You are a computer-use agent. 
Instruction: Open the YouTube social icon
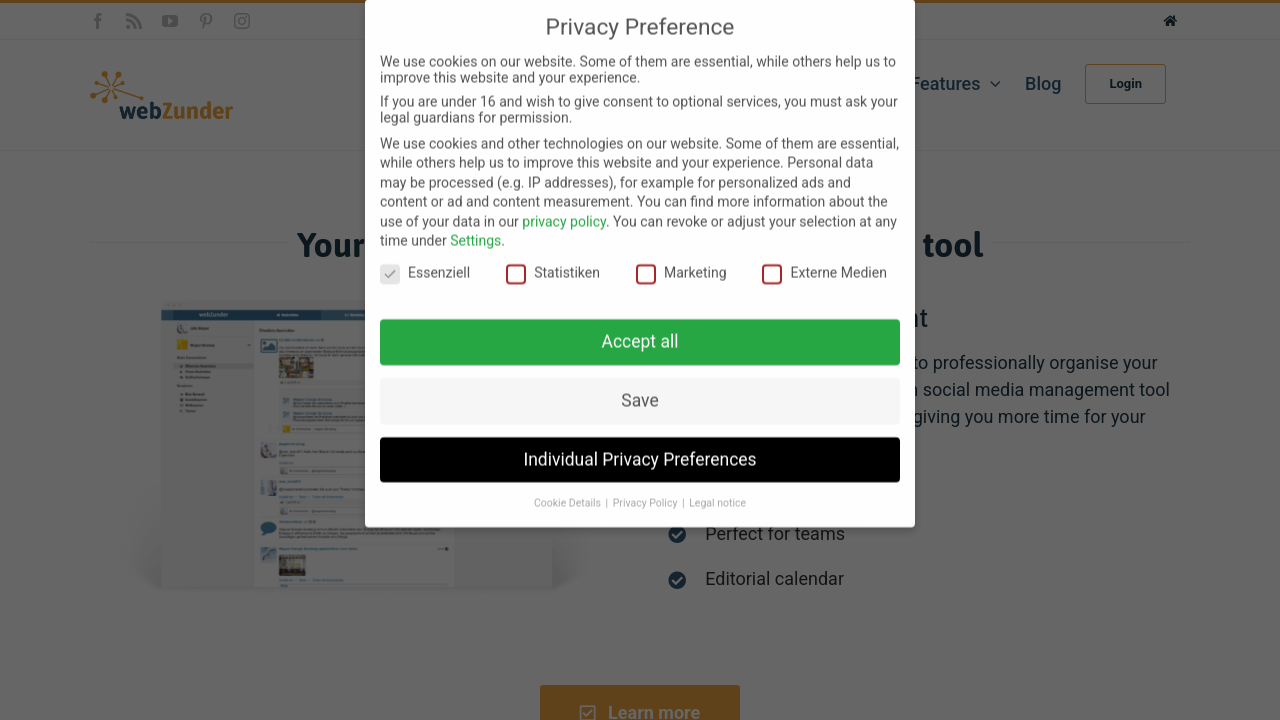pyautogui.click(x=170, y=21)
